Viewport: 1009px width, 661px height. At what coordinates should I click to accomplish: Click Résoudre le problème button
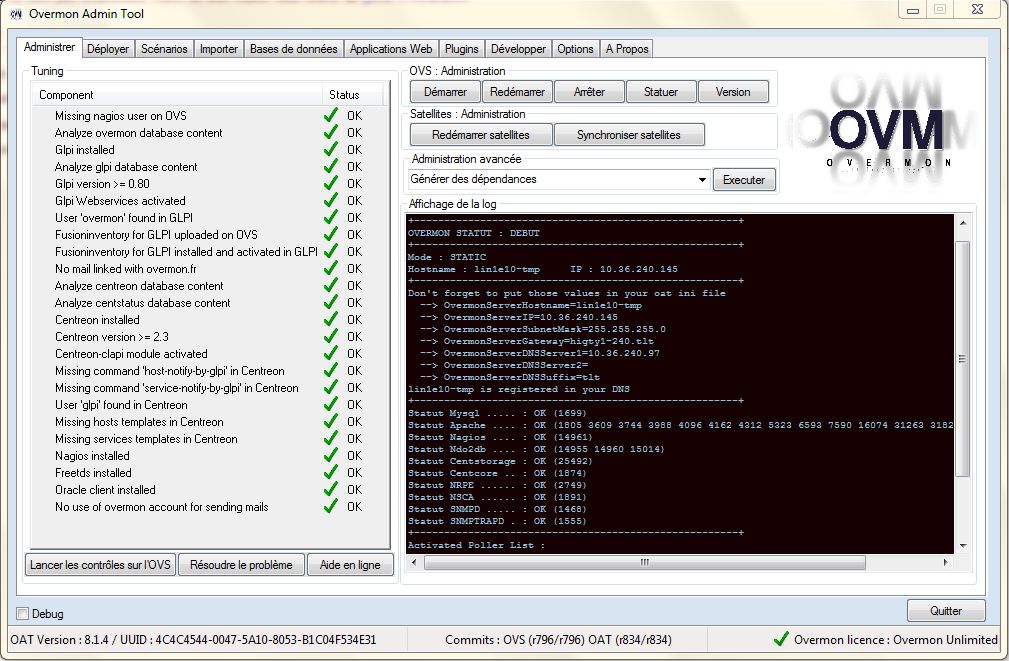pos(241,565)
